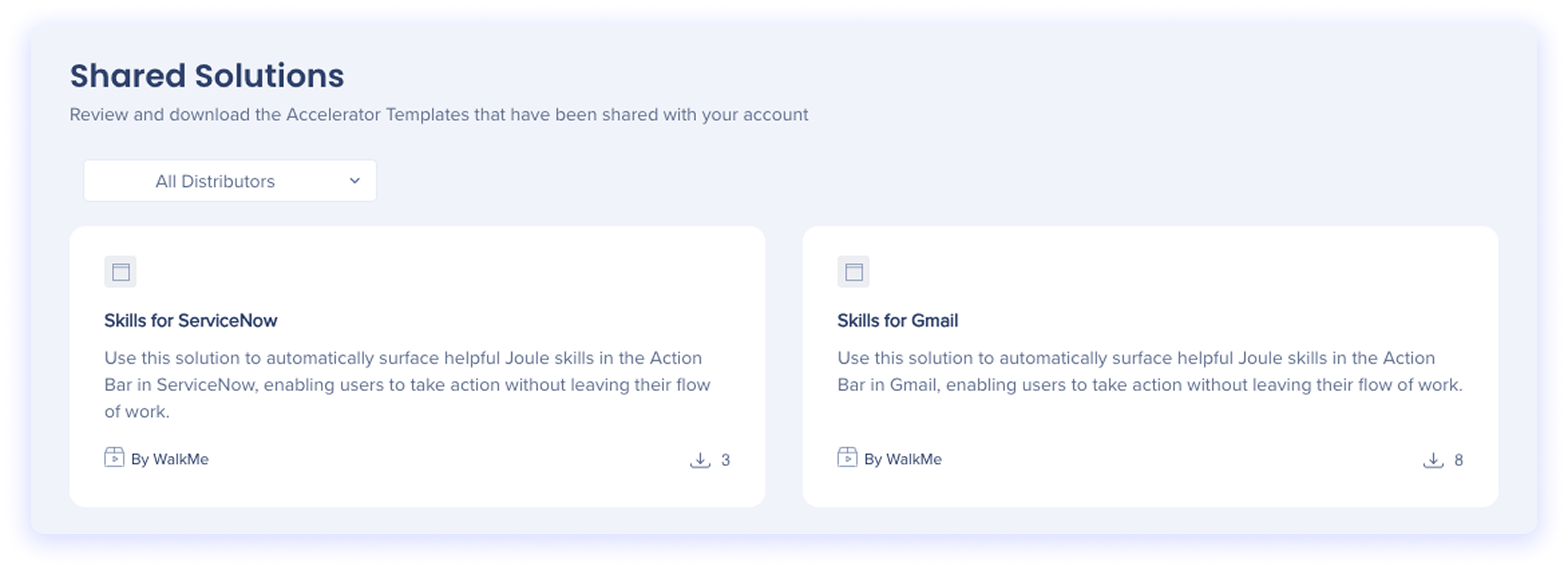This screenshot has height=570, width=1568.
Task: Click the window icon on the ServiceNow card
Action: coord(120,272)
